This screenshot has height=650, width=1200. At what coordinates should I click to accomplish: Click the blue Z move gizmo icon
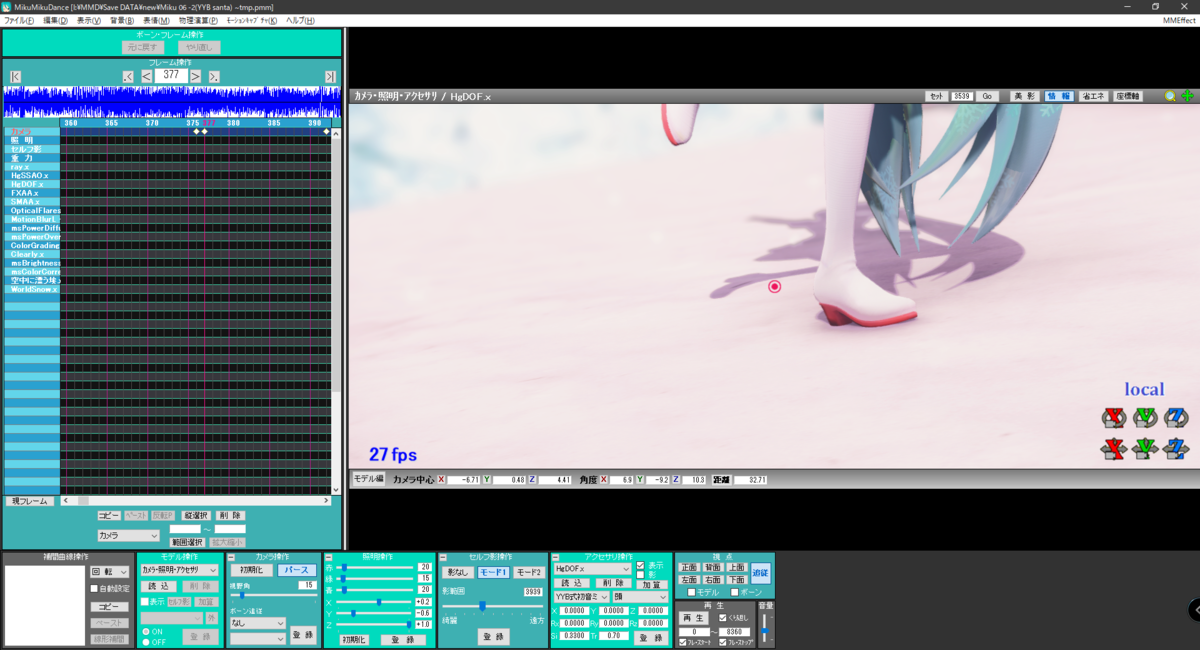(1177, 449)
